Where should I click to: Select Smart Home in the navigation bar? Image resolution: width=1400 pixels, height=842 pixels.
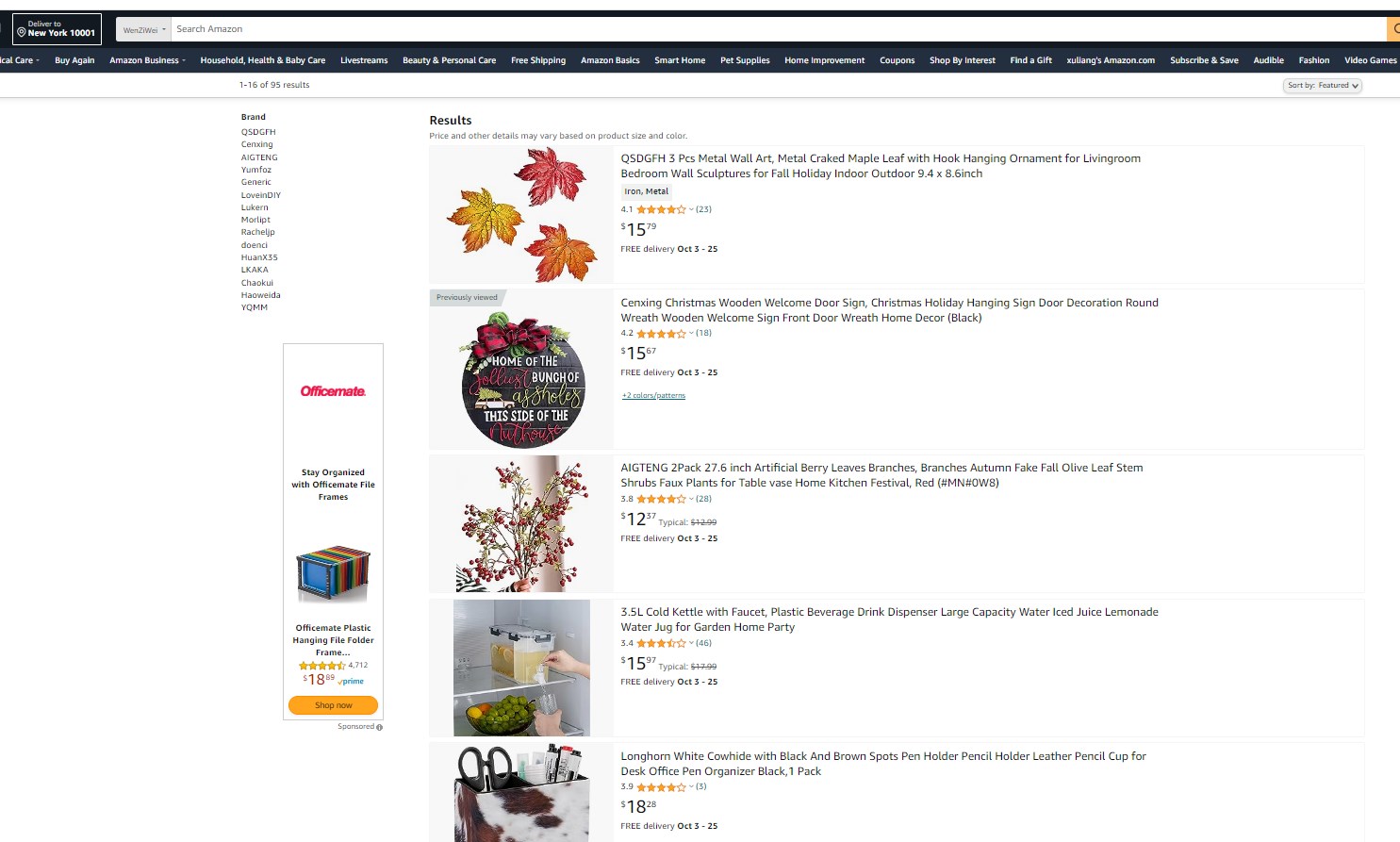coord(680,60)
